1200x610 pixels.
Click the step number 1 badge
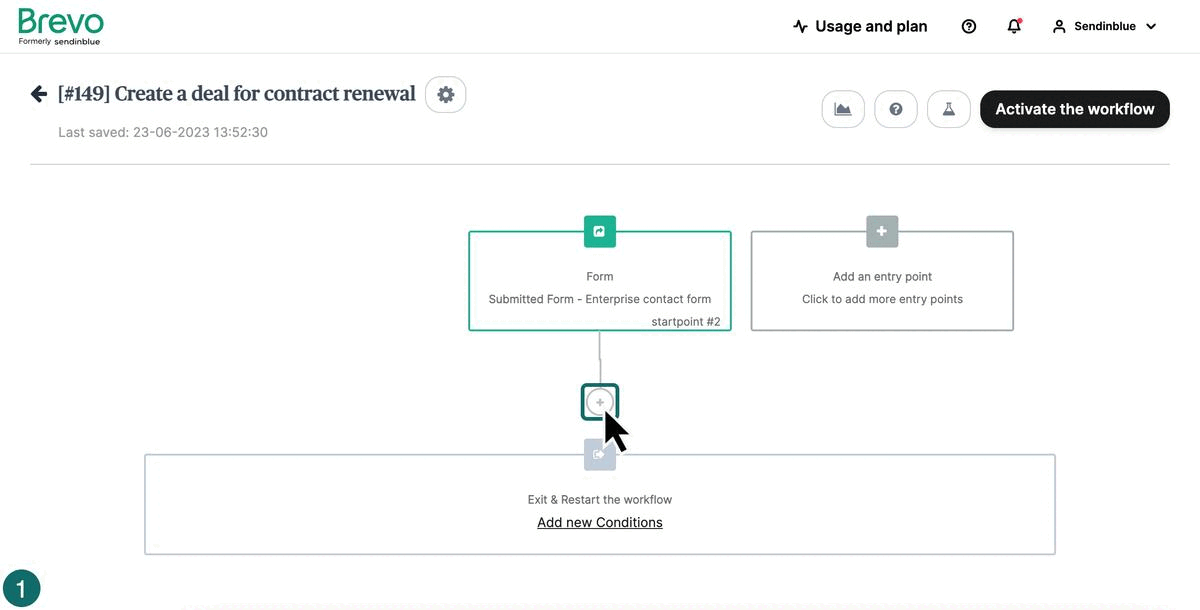(22, 588)
